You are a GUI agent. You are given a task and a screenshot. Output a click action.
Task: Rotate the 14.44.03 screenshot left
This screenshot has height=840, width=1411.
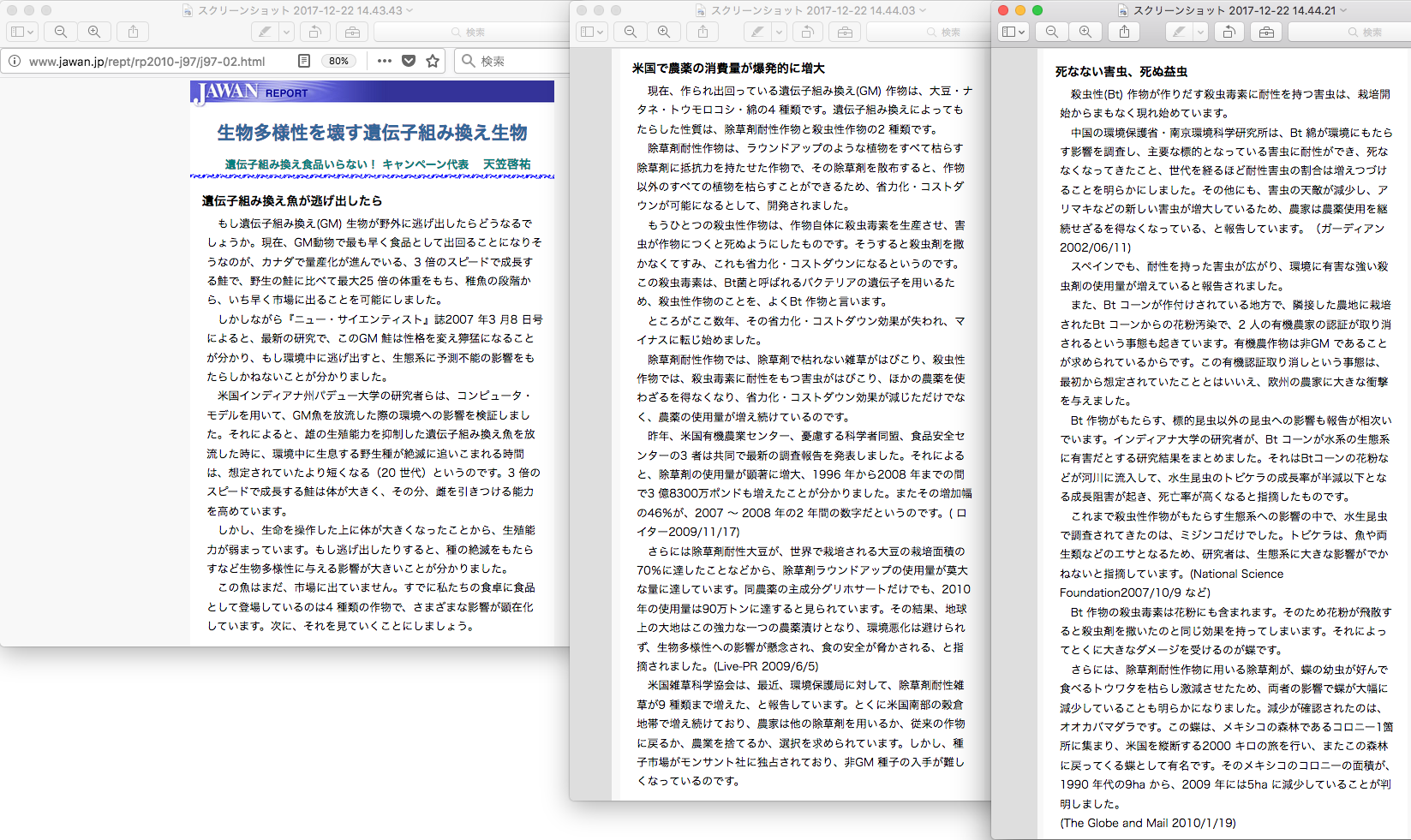pos(807,32)
